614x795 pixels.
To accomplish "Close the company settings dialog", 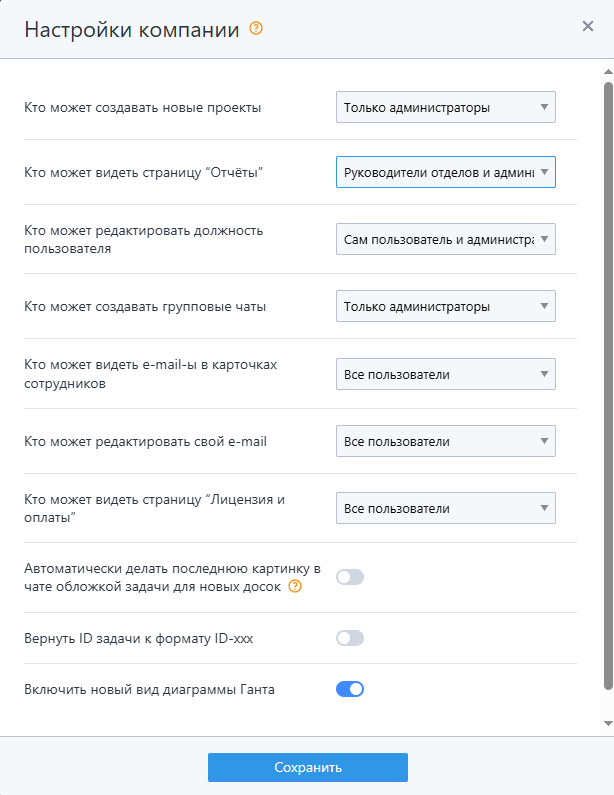I will pos(588,26).
